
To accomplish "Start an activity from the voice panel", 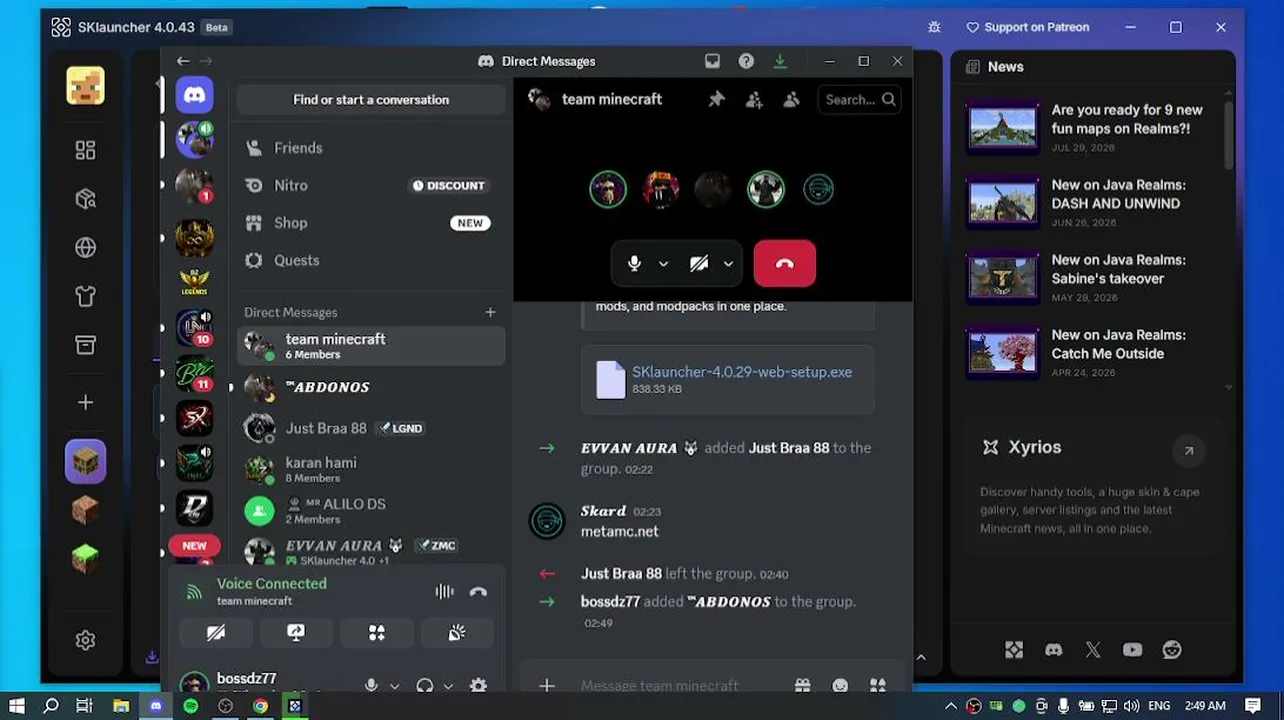I will (x=376, y=633).
